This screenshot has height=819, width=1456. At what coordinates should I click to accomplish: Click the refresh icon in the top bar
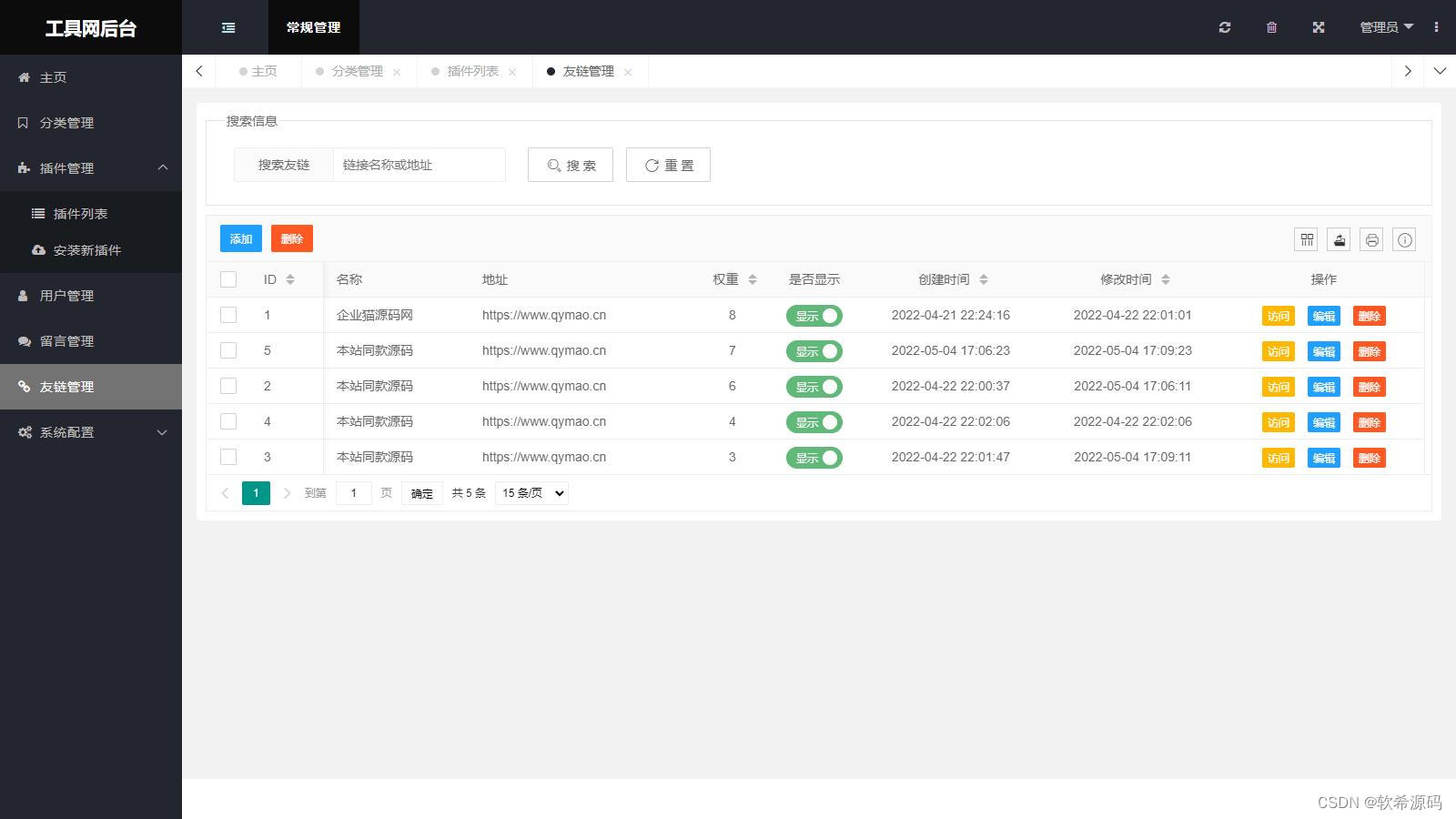[x=1225, y=27]
